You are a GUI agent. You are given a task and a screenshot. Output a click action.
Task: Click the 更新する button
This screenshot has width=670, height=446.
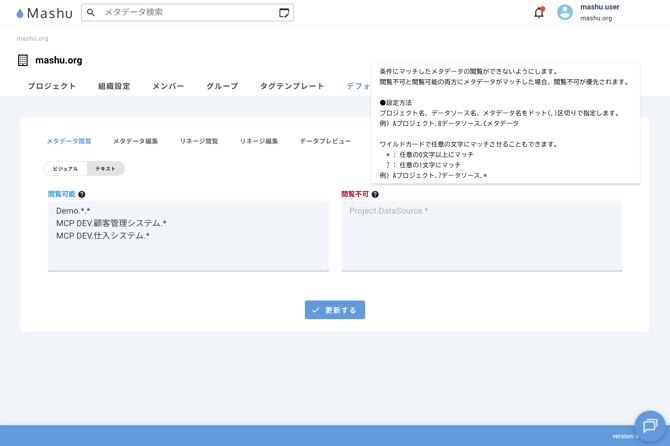pos(335,310)
